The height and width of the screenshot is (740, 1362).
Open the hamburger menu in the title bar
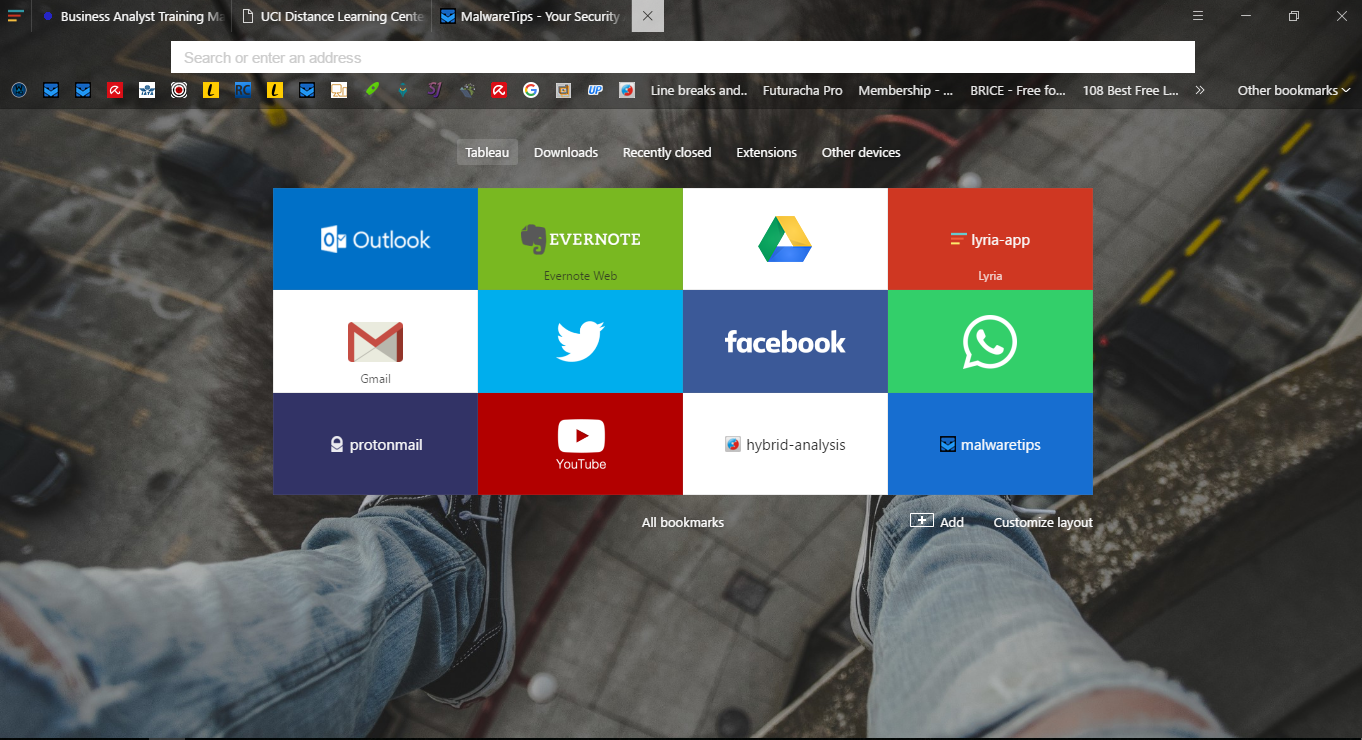pyautogui.click(x=1198, y=16)
